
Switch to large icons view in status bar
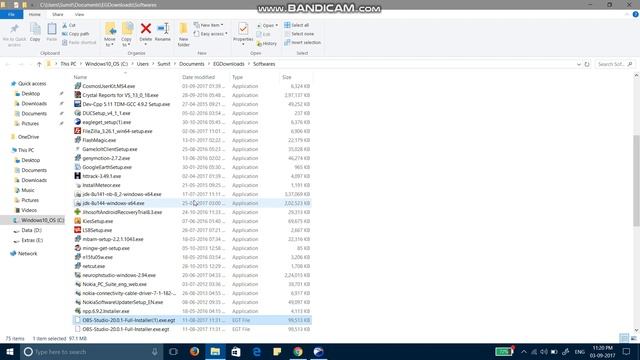point(633,338)
